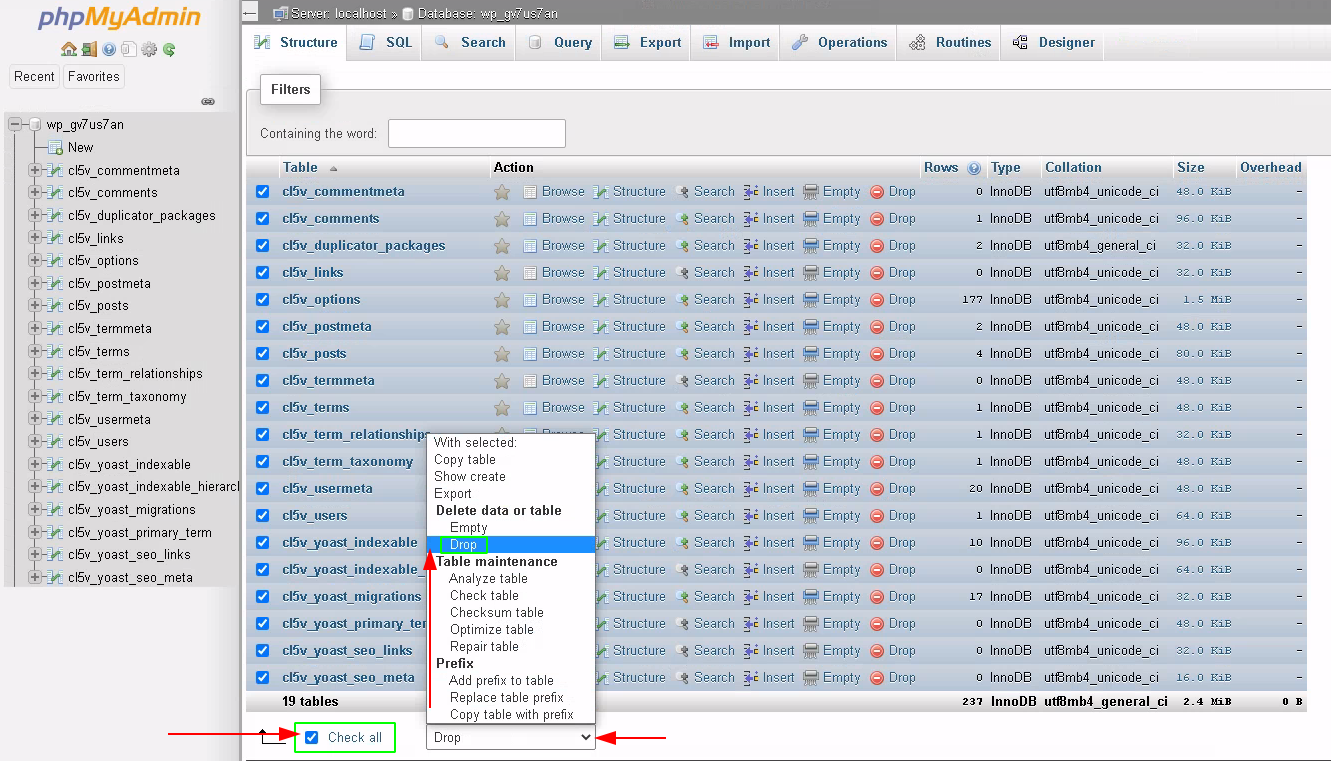Click the Insert icon for cl5v_terms

(751, 408)
